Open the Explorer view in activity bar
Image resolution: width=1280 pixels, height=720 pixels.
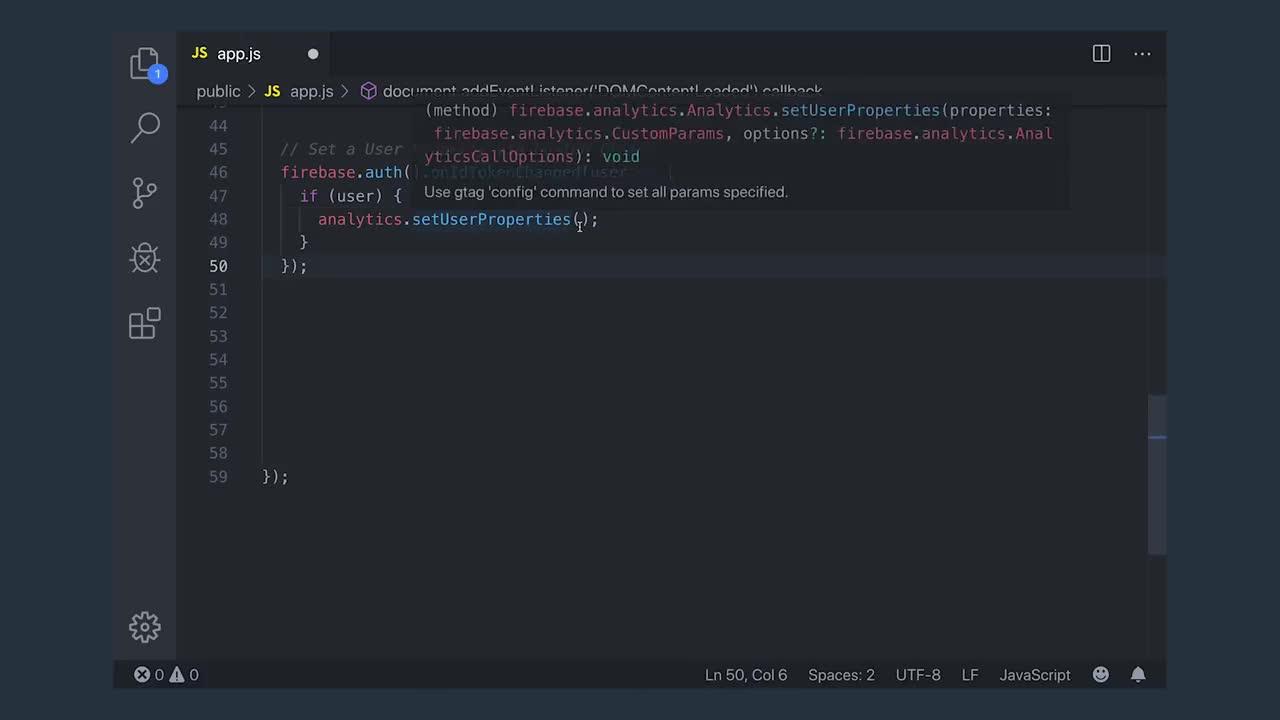(x=145, y=64)
